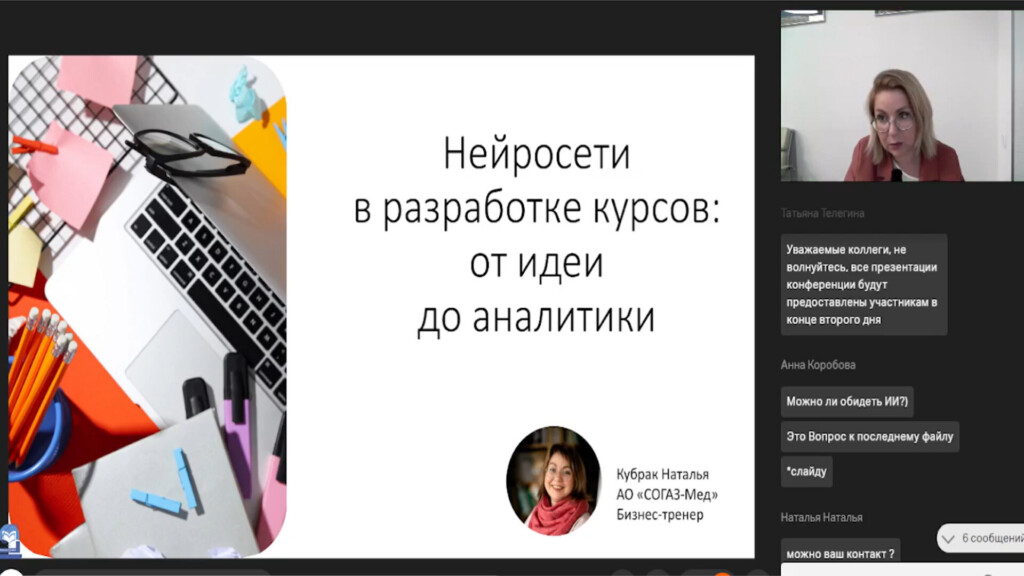Click the blue book logo icon on slide corner
The image size is (1024, 576).
pyautogui.click(x=10, y=539)
